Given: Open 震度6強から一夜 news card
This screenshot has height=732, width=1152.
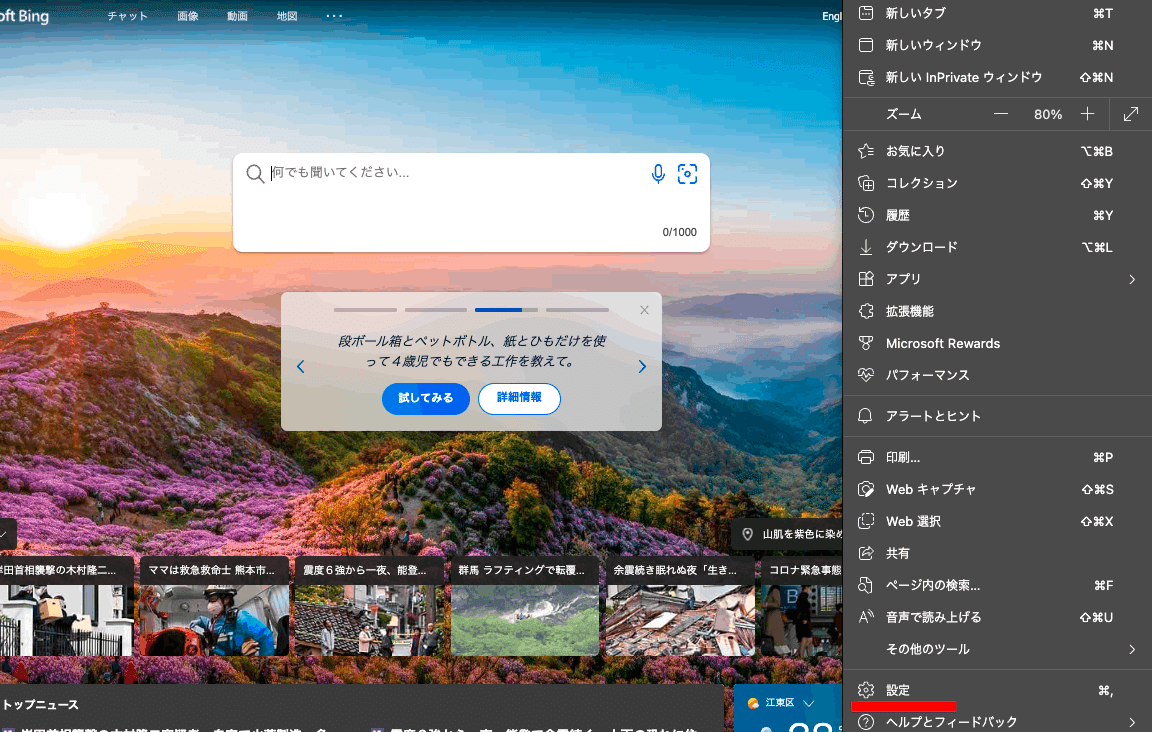Looking at the screenshot, I should [370, 606].
